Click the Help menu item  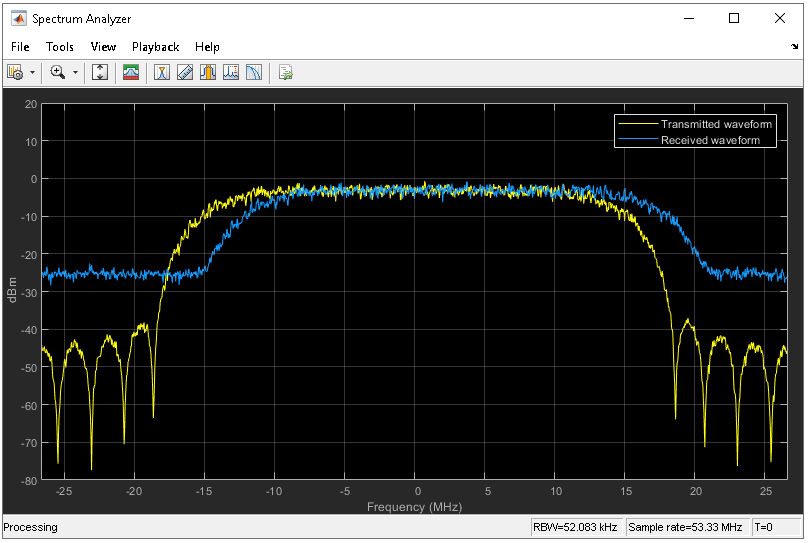pyautogui.click(x=207, y=46)
